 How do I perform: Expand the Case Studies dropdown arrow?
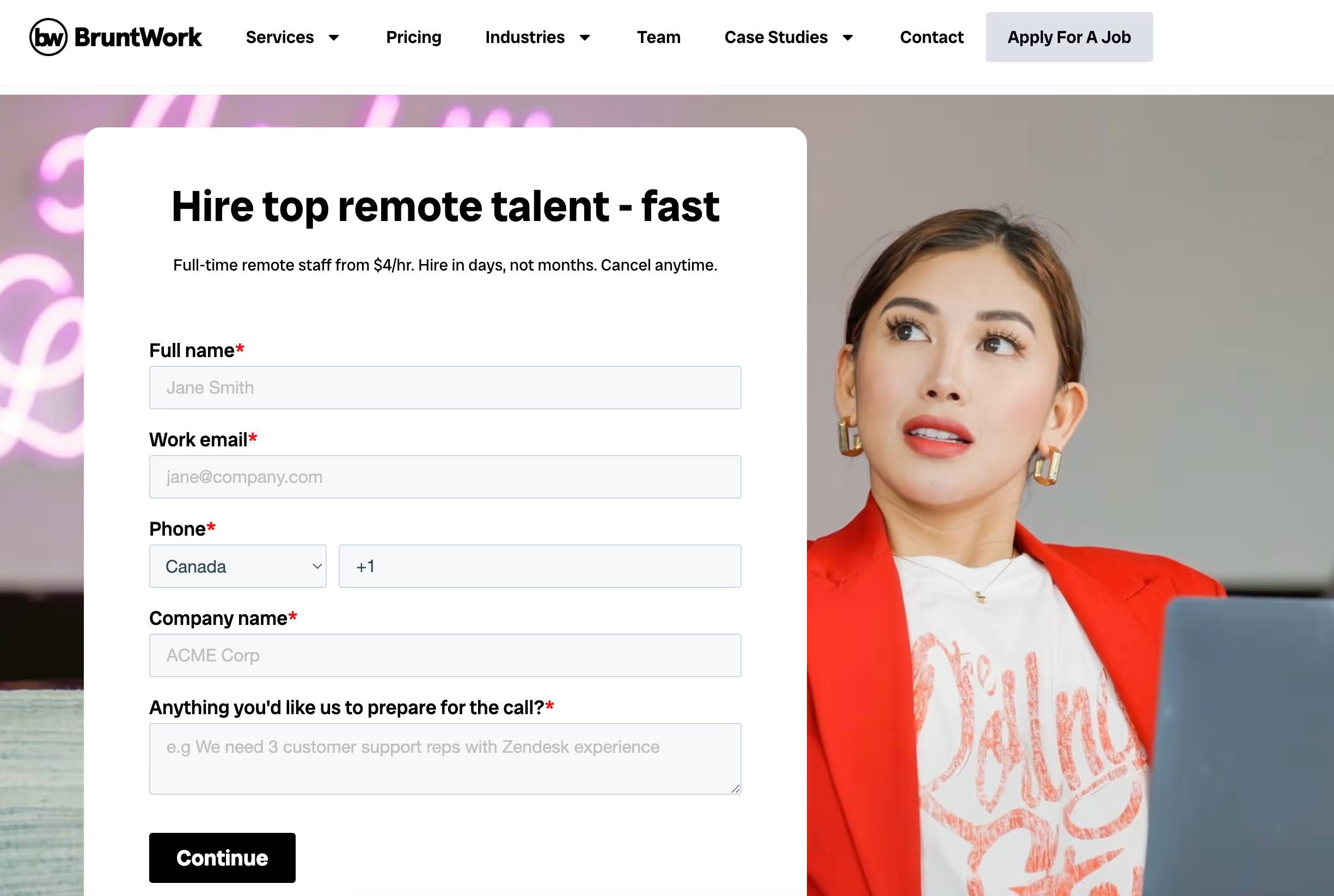pyautogui.click(x=848, y=38)
